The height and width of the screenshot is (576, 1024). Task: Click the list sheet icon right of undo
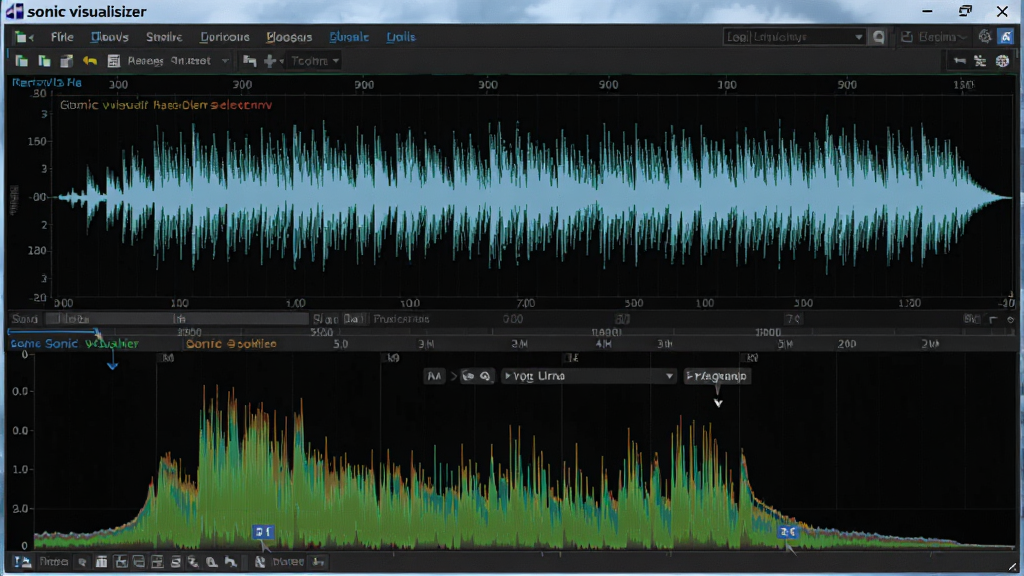(x=114, y=61)
